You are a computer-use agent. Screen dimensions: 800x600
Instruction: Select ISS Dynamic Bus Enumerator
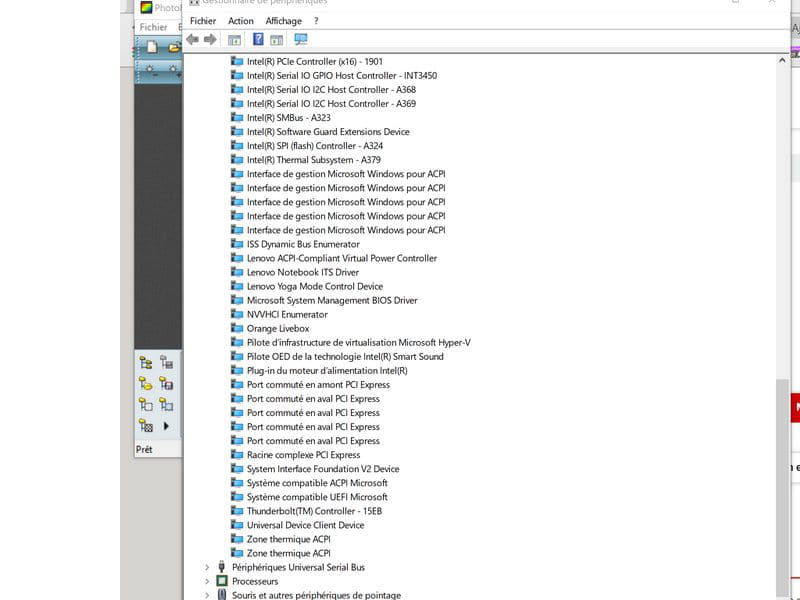(303, 244)
